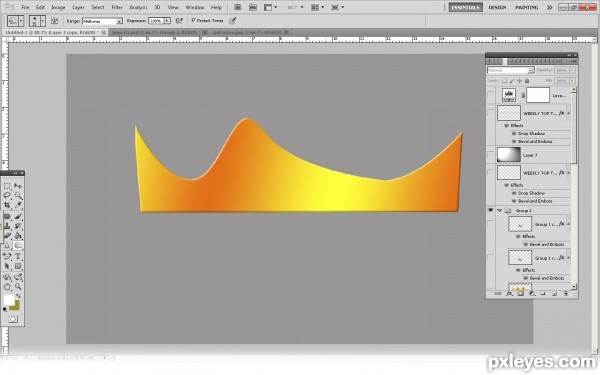Image resolution: width=600 pixels, height=375 pixels.
Task: Select the History Brush tool
Action: [18, 226]
